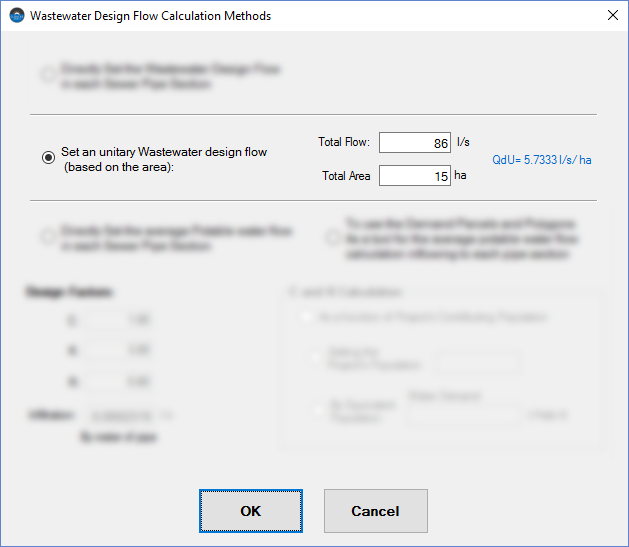This screenshot has height=547, width=629.
Task: Click the Total Flow input field
Action: 415,143
